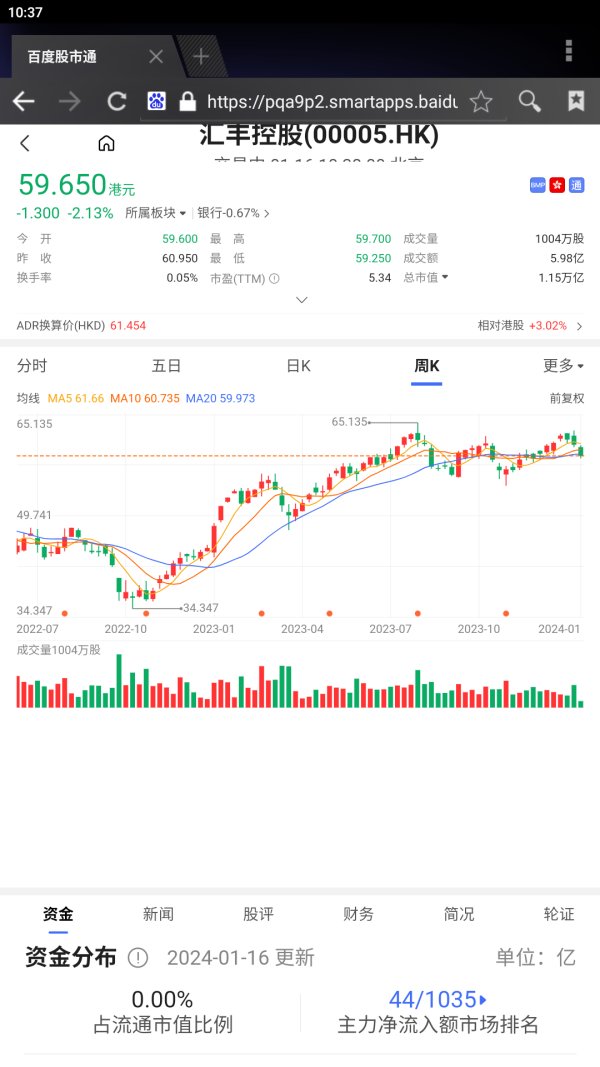
Task: Click the 59.650 current price
Action: click(62, 184)
